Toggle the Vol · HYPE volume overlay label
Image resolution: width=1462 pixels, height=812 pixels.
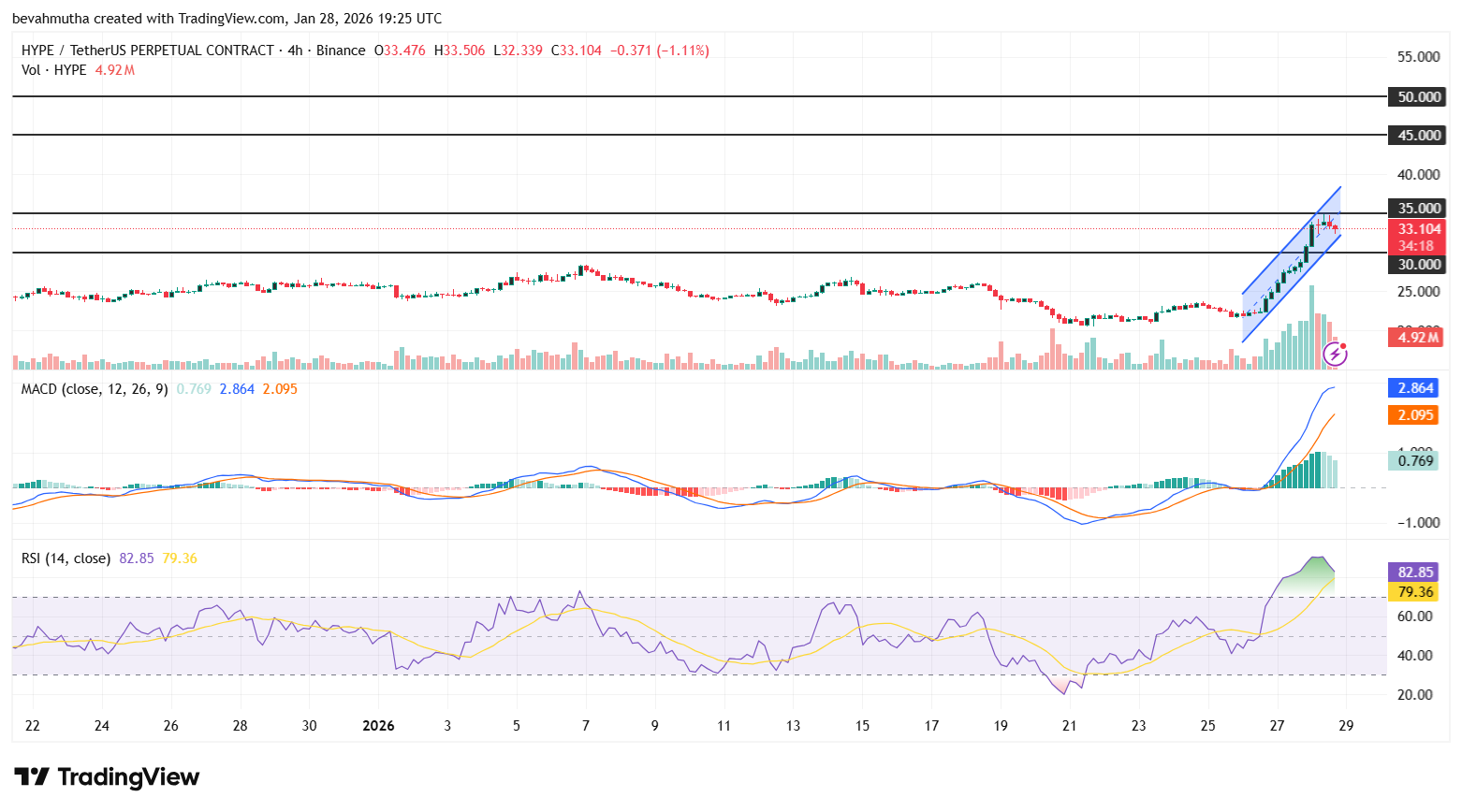coord(54,70)
